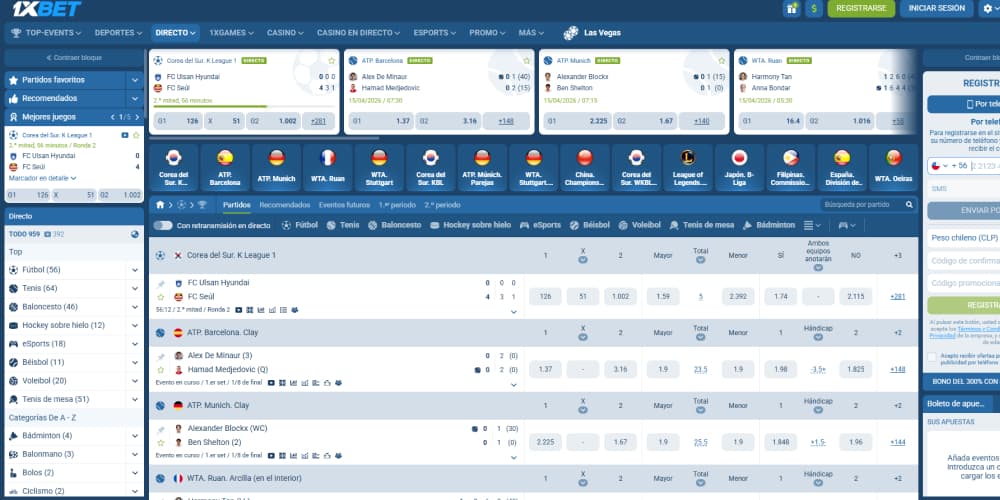Screen dimensions: 1000x500
Task: Pin the FC Ulsan Hyundai match
Action: (161, 283)
